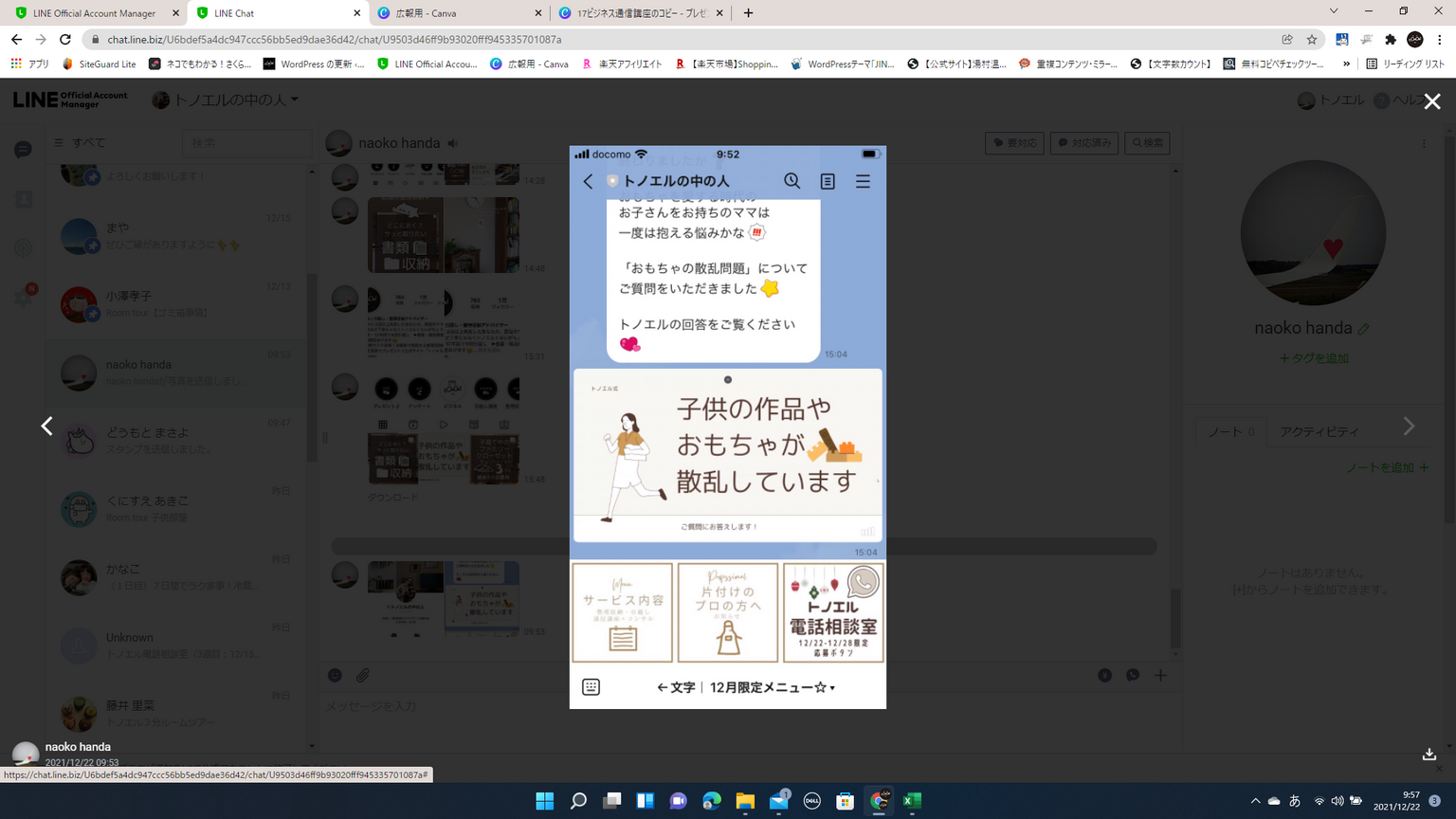Open the SiteGuard Lite bookmark
This screenshot has height=819, width=1456.
click(x=100, y=64)
